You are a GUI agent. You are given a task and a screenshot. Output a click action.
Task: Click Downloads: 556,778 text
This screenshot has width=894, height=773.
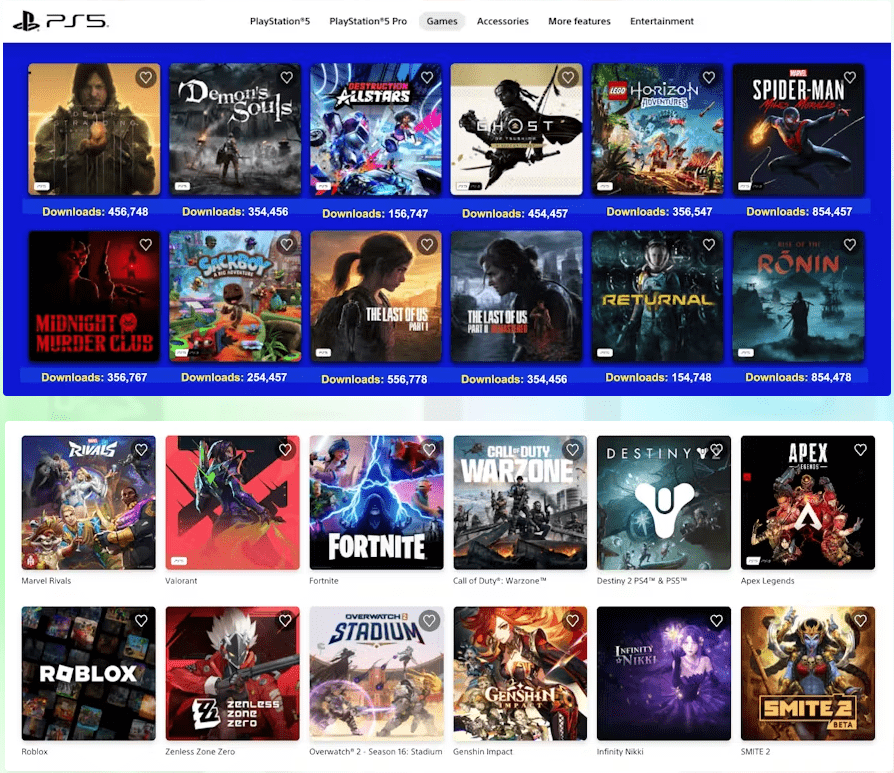(x=374, y=380)
